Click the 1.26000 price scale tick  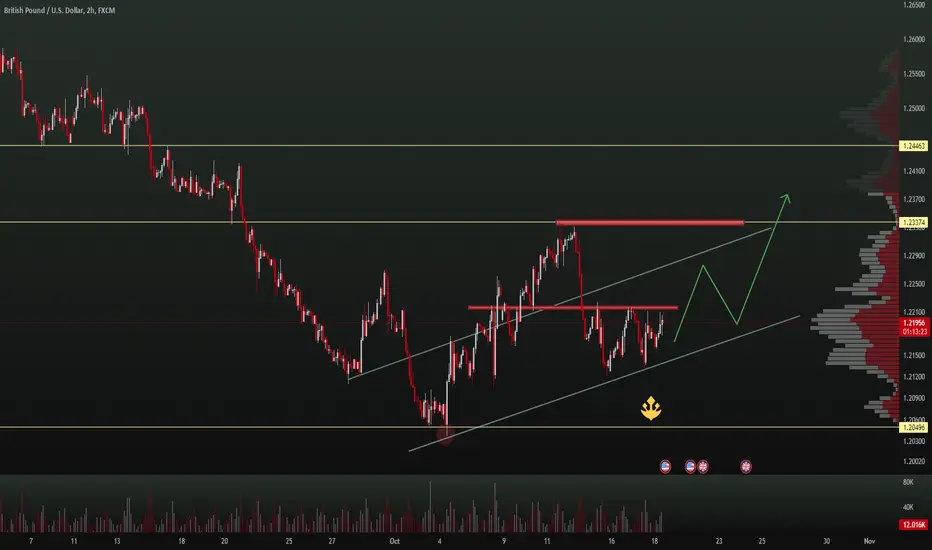pos(914,39)
